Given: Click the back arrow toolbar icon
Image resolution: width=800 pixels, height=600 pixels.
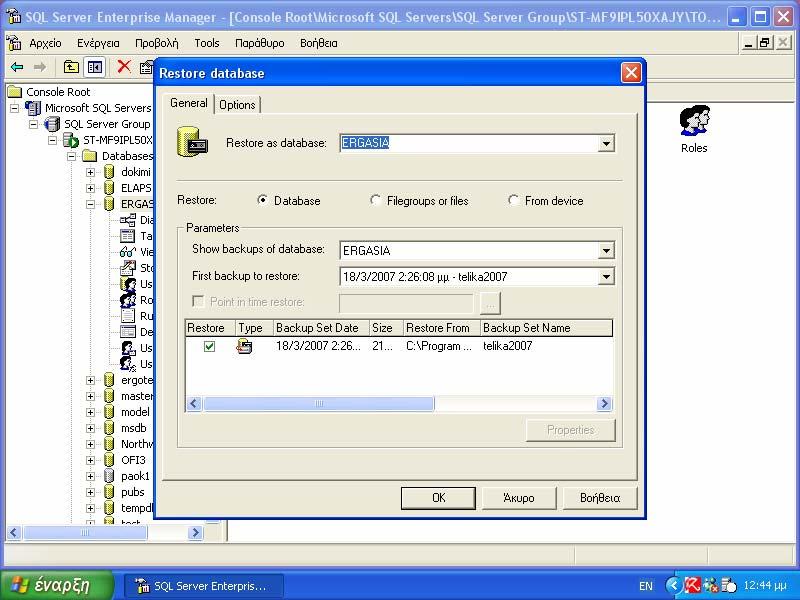Looking at the screenshot, I should click(x=17, y=67).
